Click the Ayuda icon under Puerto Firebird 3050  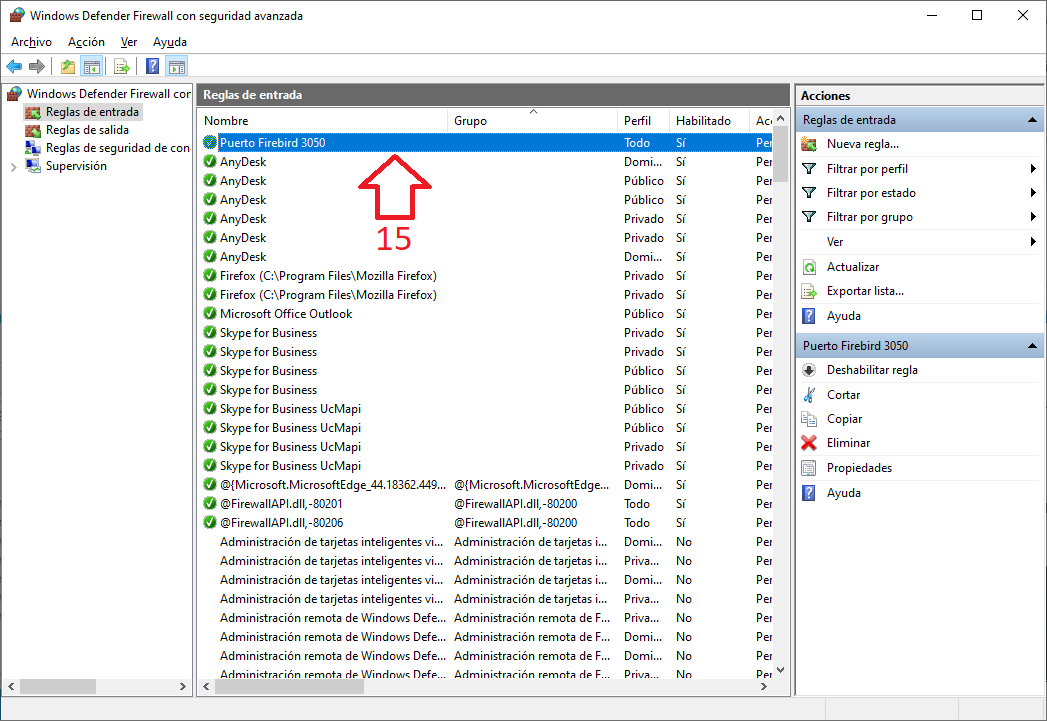click(809, 493)
